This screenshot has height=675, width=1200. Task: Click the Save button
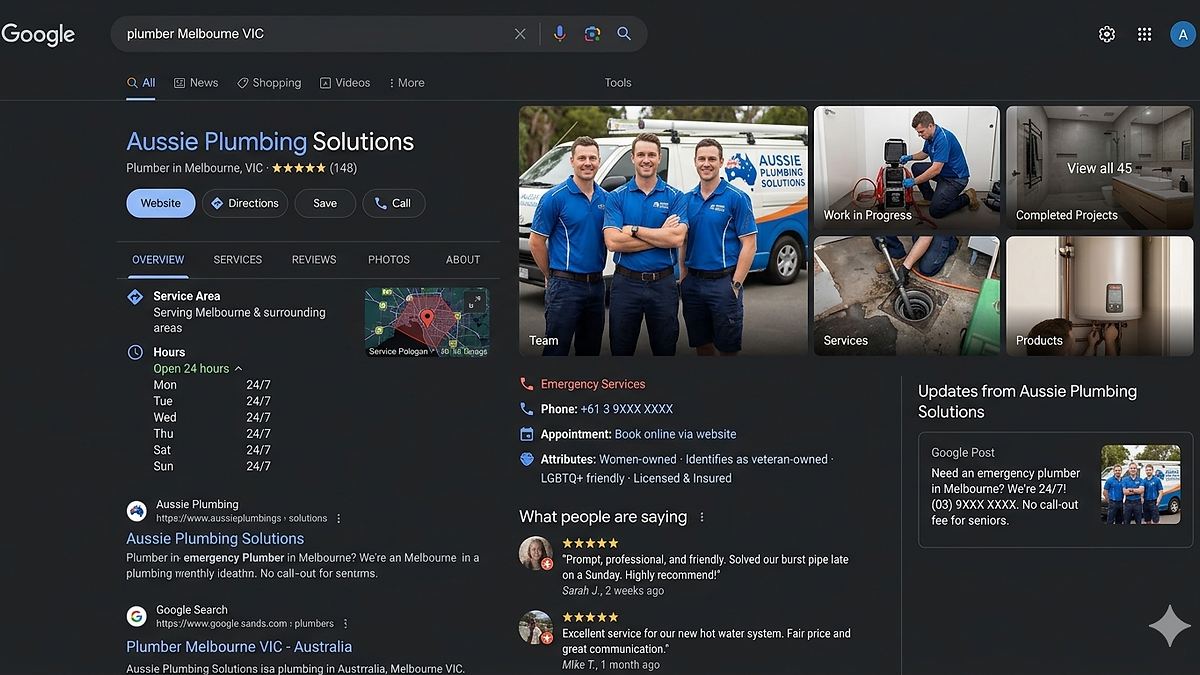325,203
